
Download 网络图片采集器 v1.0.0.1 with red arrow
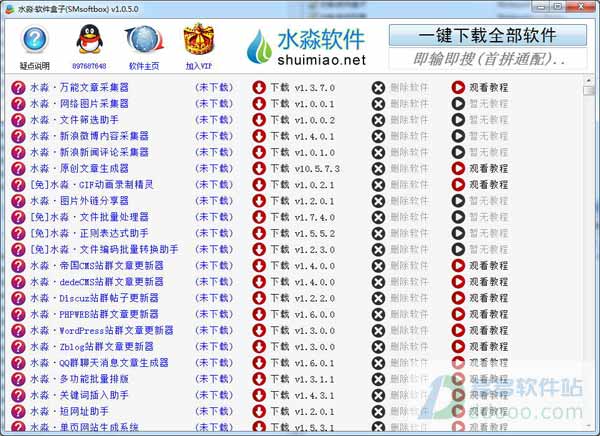click(x=259, y=104)
